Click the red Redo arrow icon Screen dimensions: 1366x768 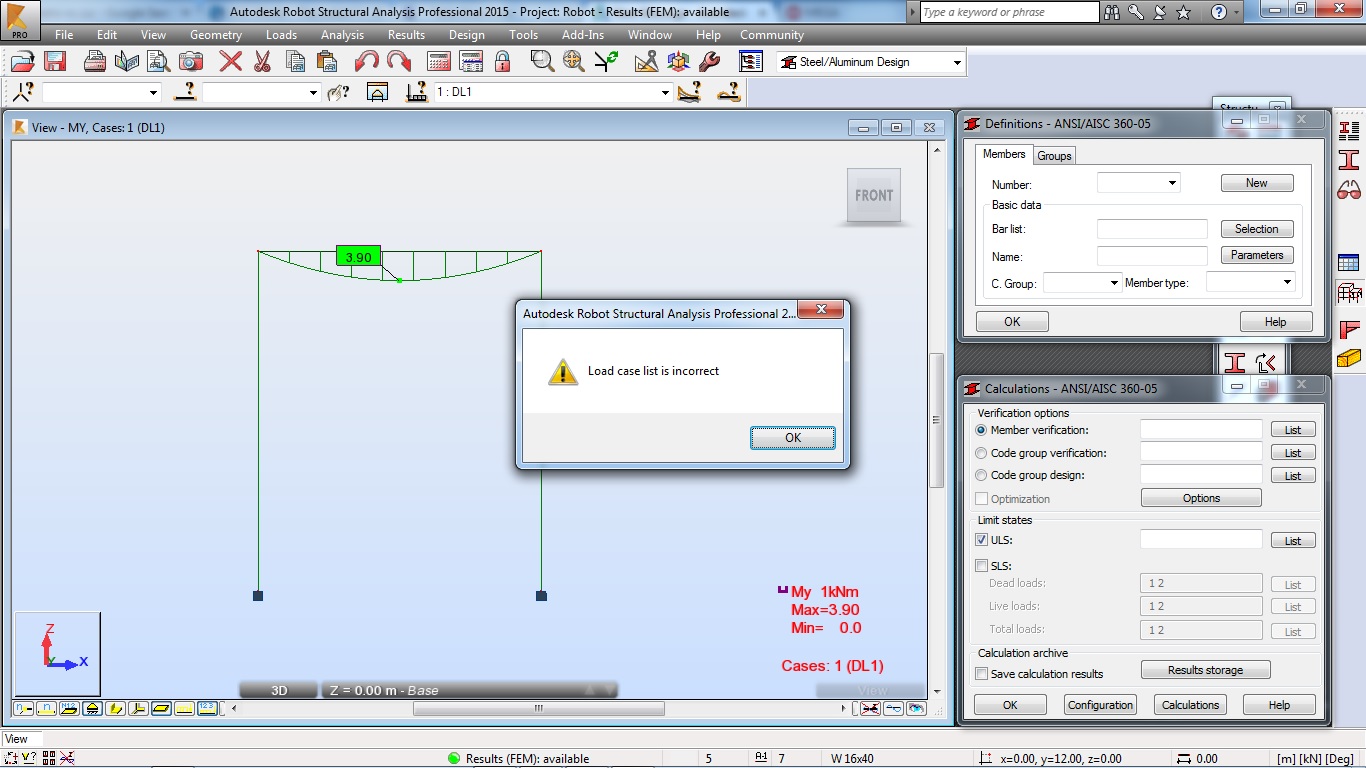[399, 62]
